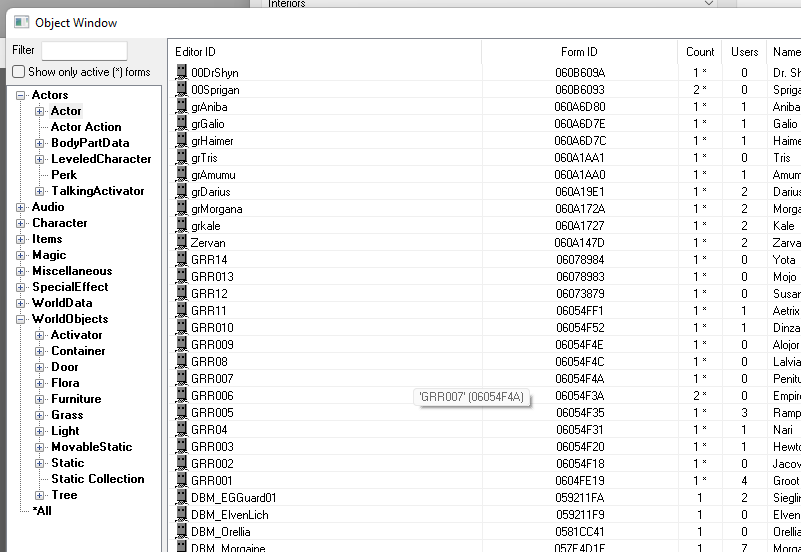Sort list by Editor ID column
The image size is (801, 552).
pos(324,52)
